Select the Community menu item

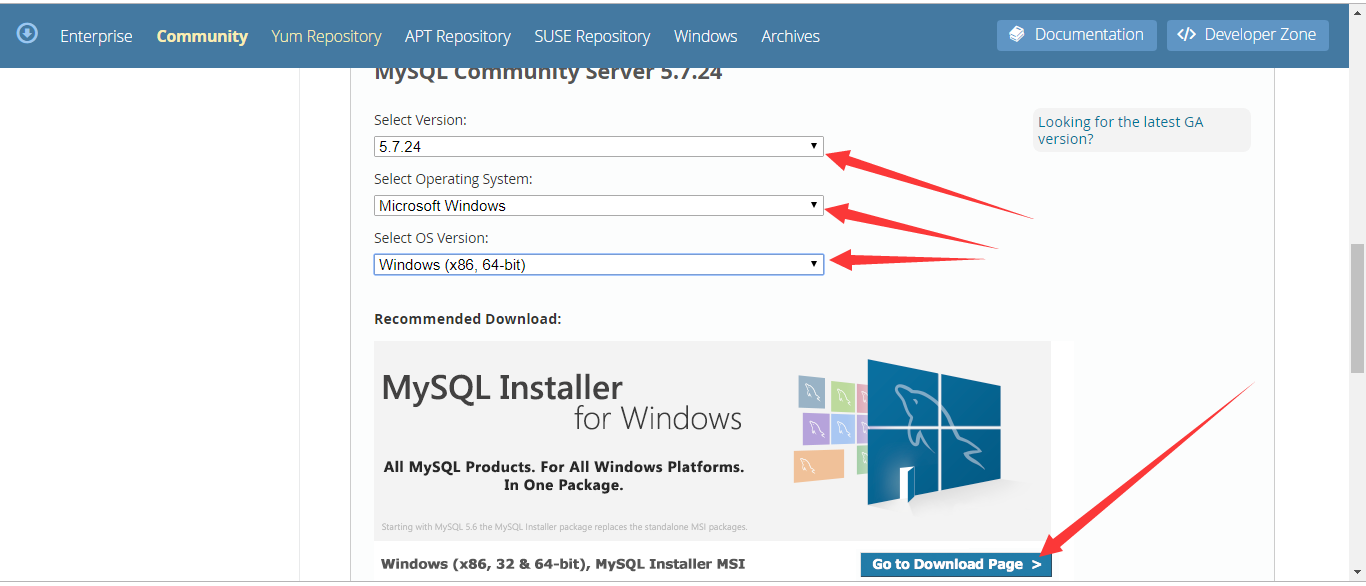[202, 35]
